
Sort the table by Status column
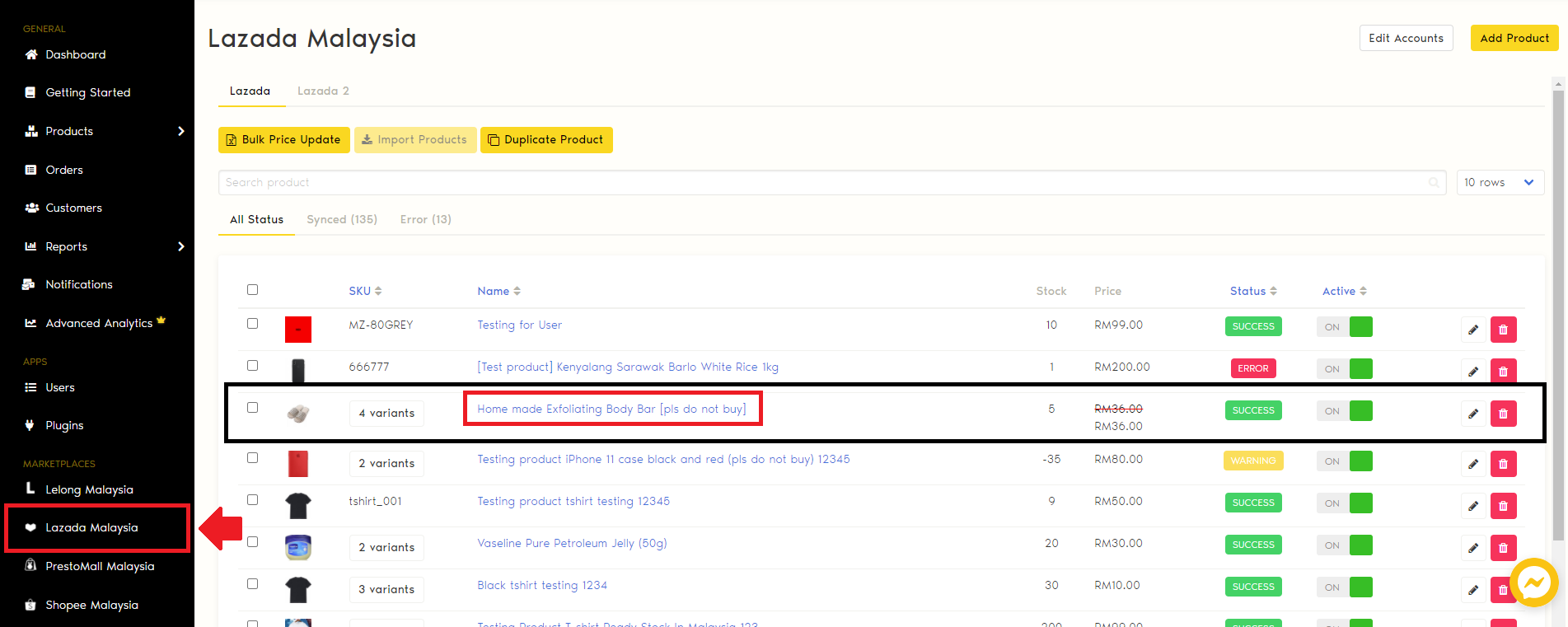1253,291
